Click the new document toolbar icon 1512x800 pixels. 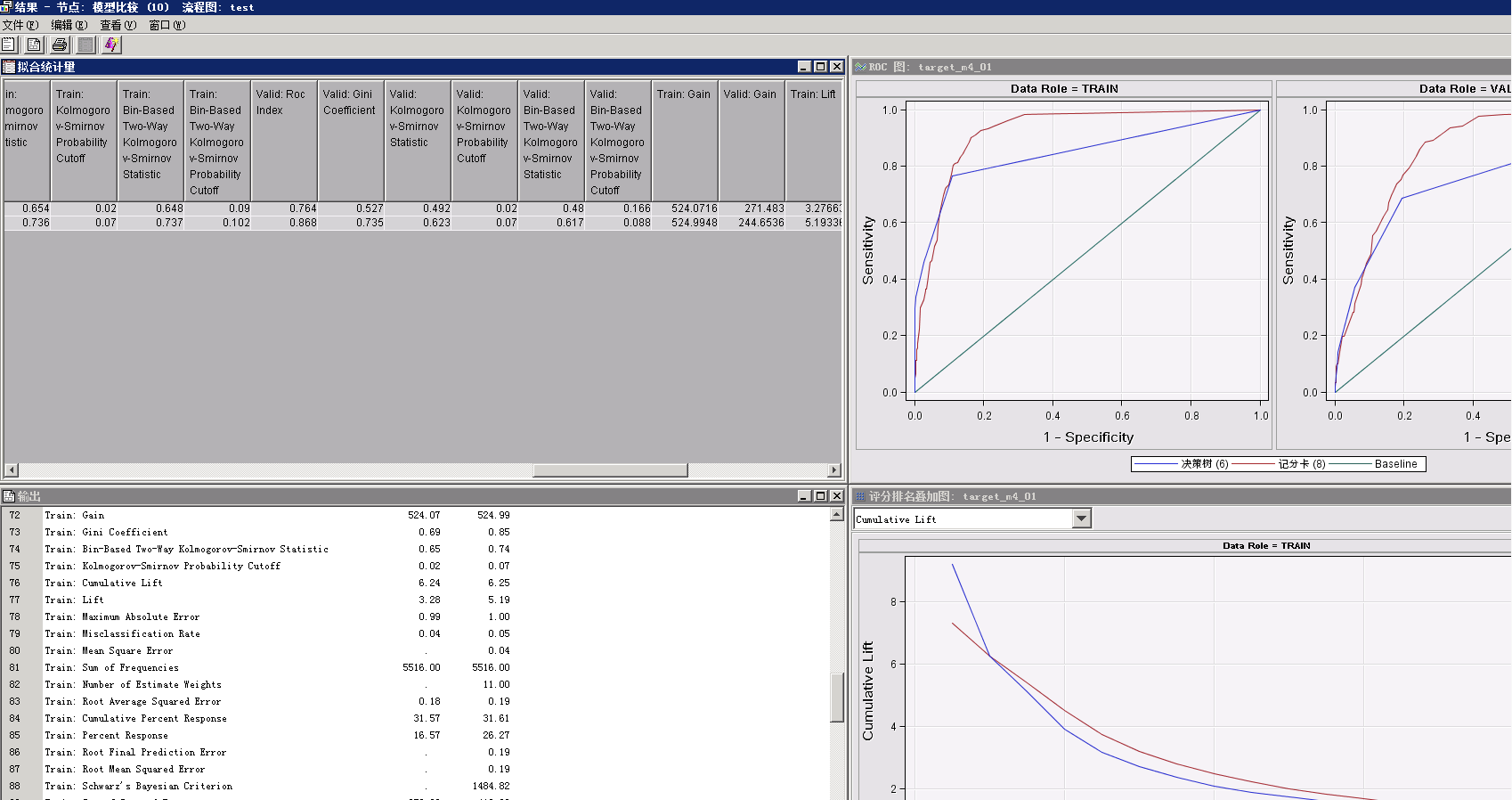pos(9,45)
